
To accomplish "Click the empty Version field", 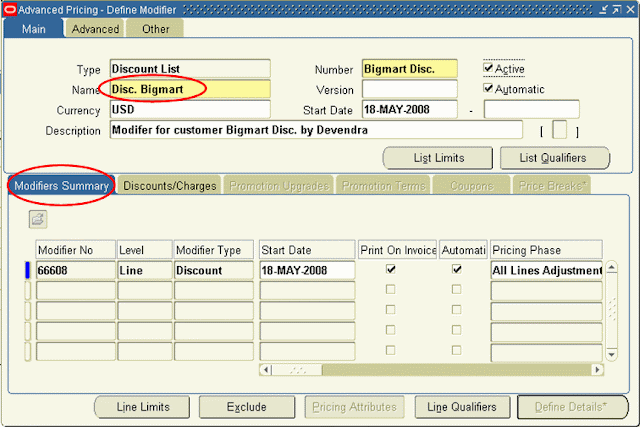I will click(x=410, y=89).
